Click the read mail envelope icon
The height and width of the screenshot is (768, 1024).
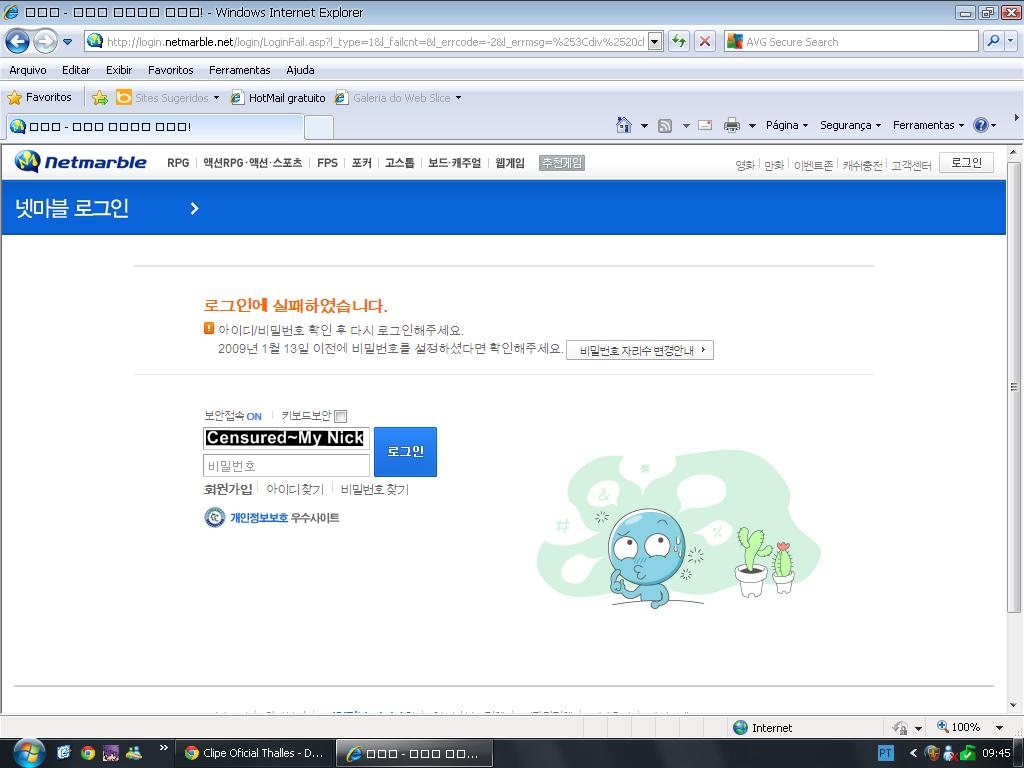[705, 125]
